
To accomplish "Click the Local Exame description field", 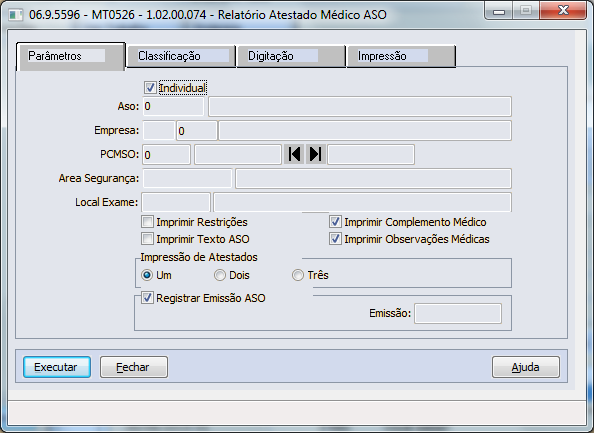I will [x=363, y=202].
